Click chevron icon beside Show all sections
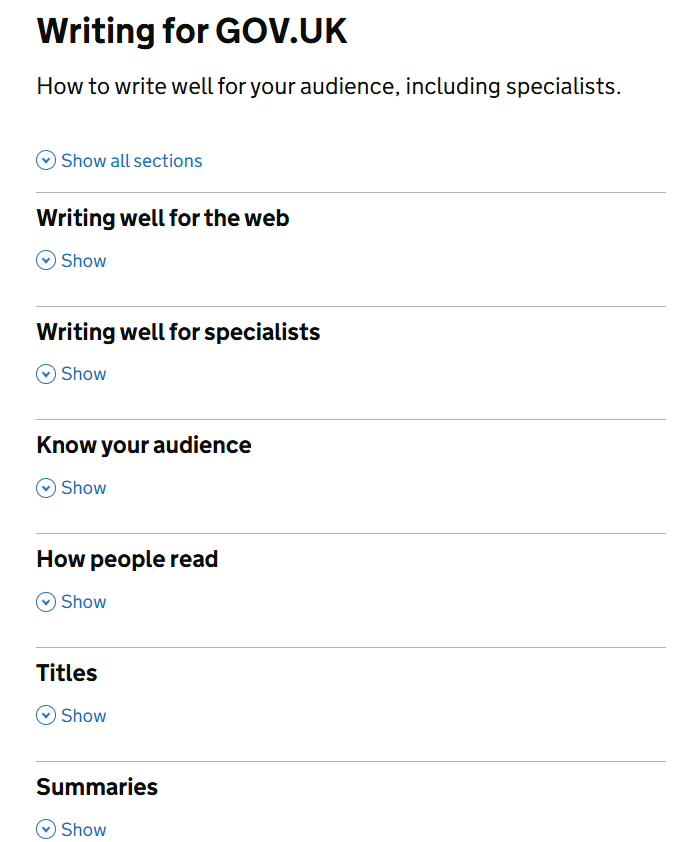700x842 pixels. 46,161
